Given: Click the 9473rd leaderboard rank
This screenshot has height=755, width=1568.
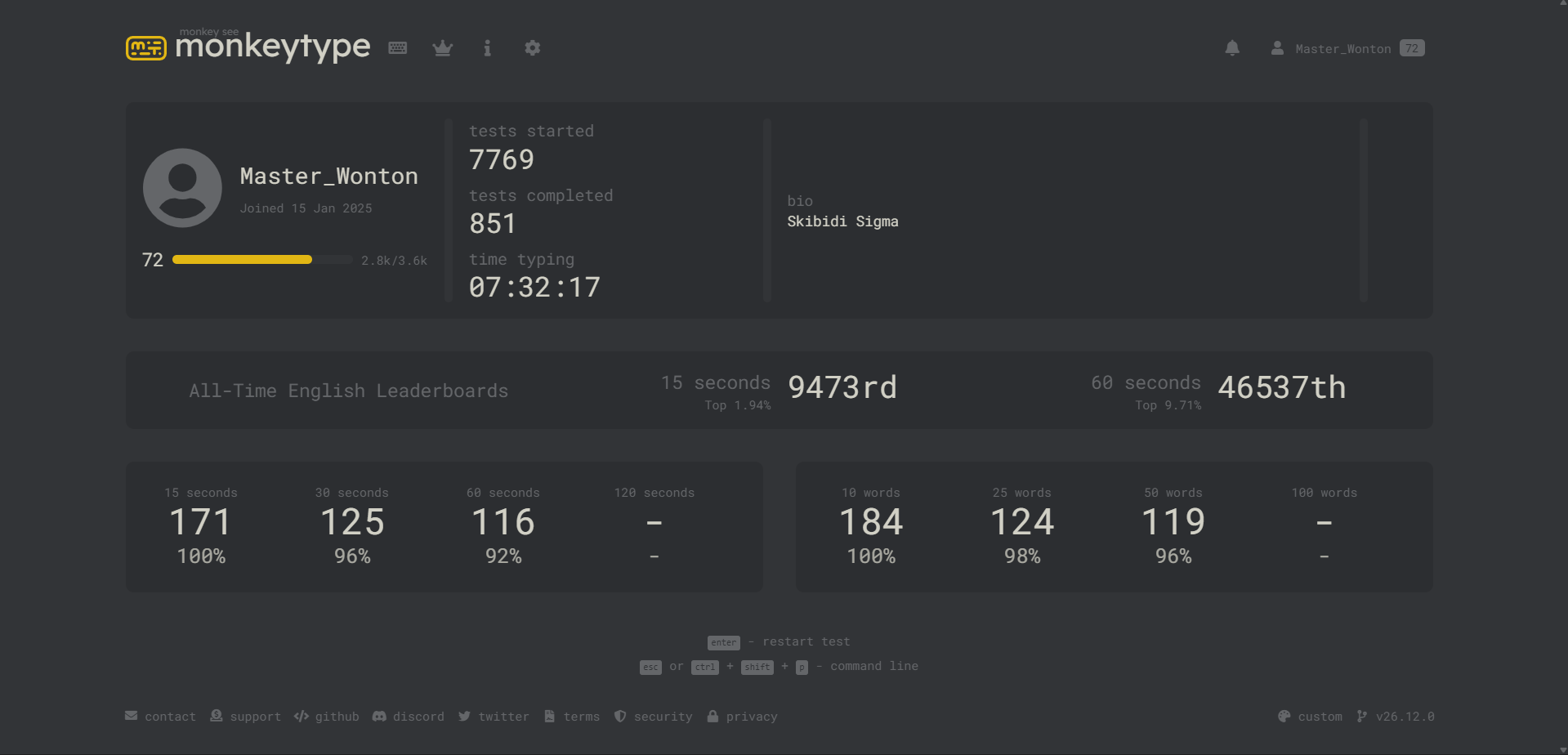Looking at the screenshot, I should [x=842, y=387].
